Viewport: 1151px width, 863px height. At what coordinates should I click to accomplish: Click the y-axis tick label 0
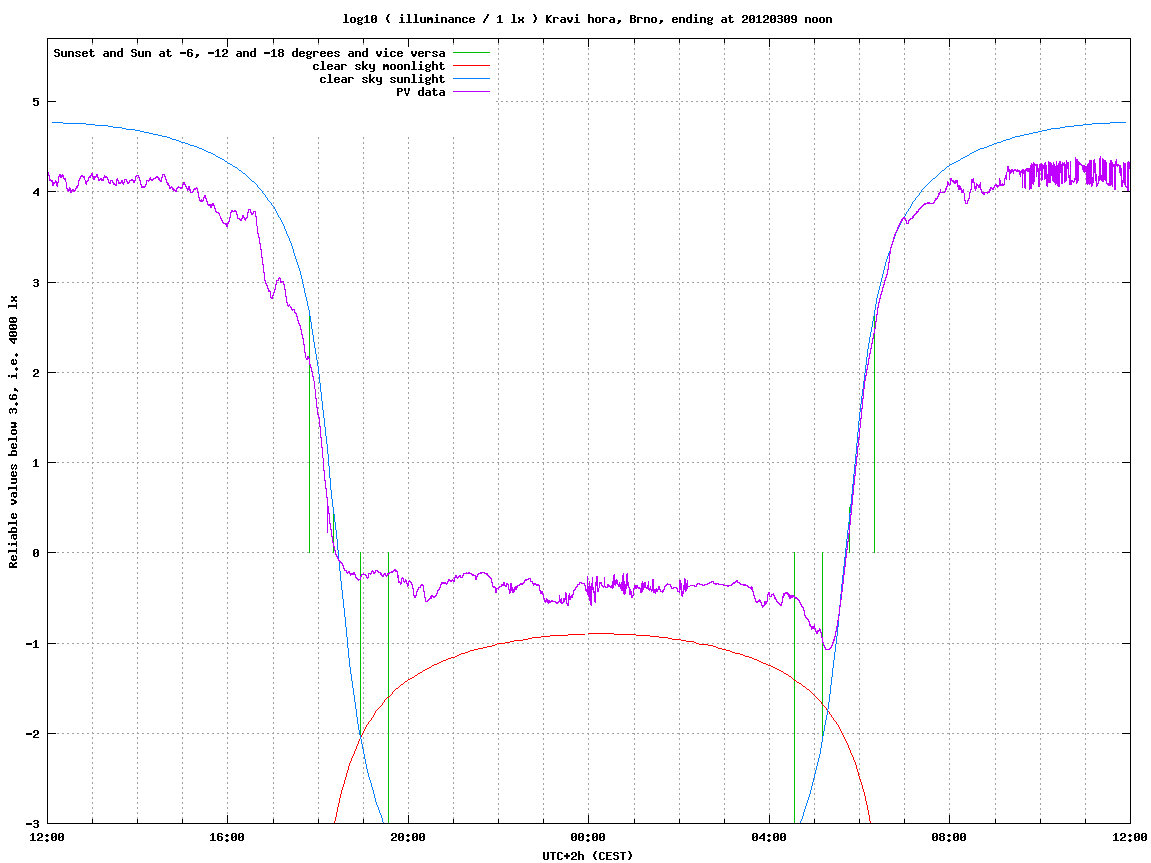click(x=35, y=553)
